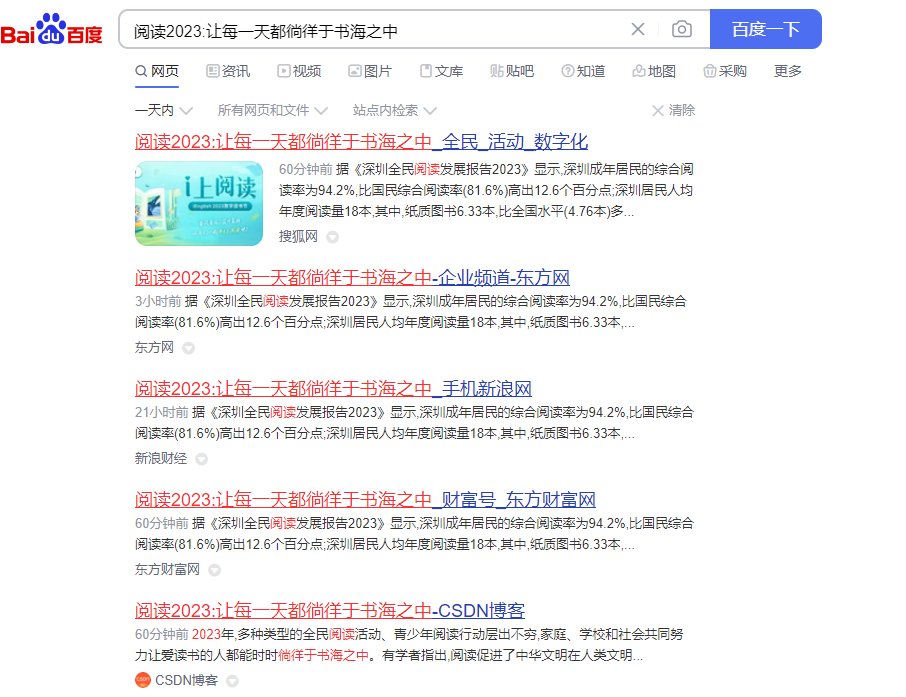Screen dimensions: 906x697
Task: Click the 东方网 source label below snippet
Action: (154, 347)
